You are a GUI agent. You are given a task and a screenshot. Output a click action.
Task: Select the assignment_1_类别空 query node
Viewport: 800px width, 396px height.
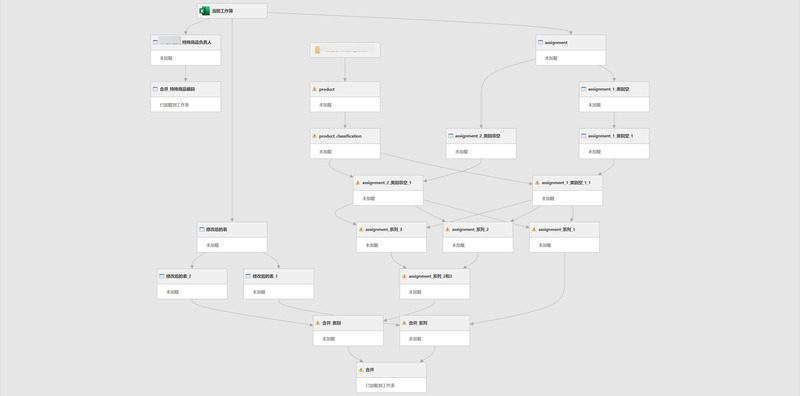coord(614,96)
